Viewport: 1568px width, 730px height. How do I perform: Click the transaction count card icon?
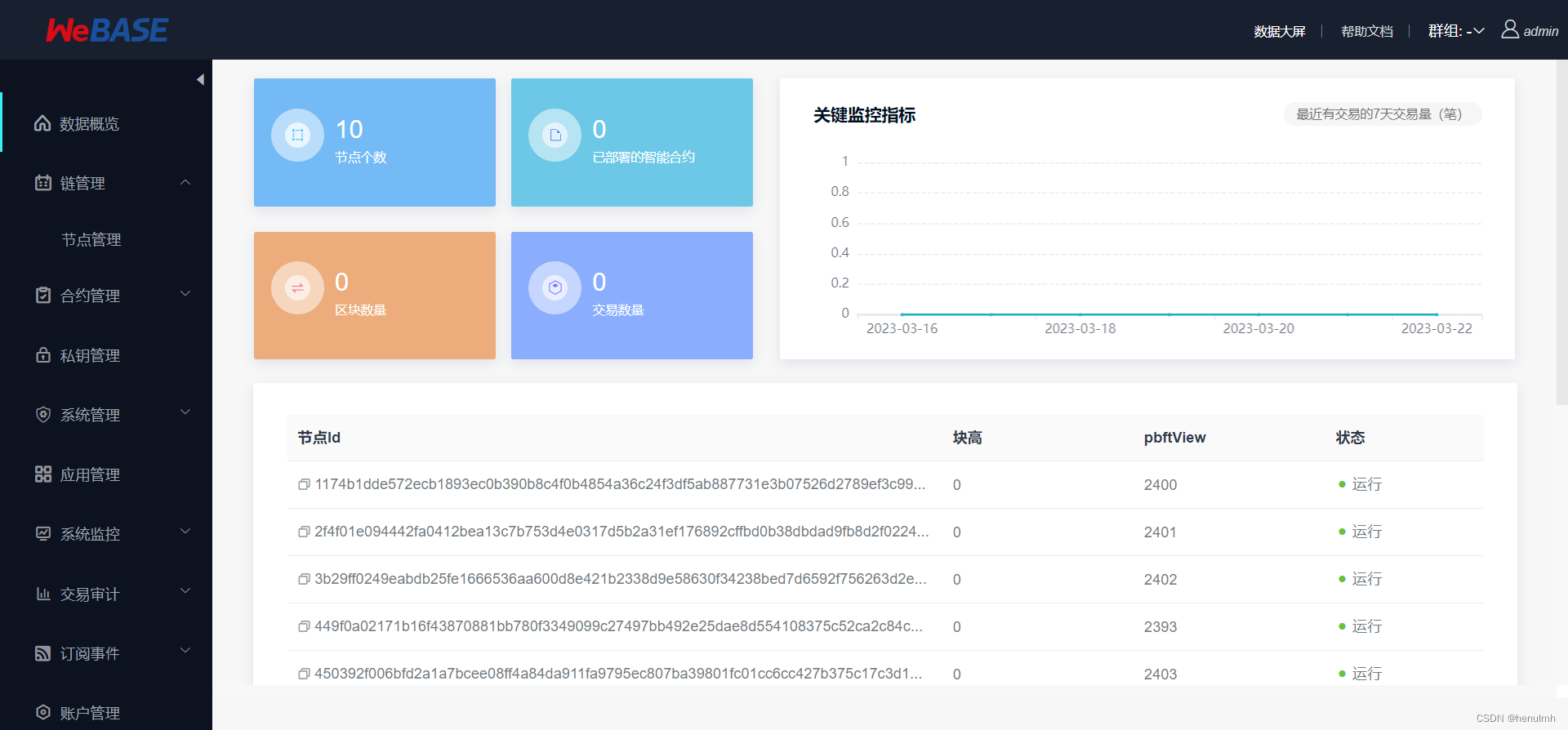555,287
